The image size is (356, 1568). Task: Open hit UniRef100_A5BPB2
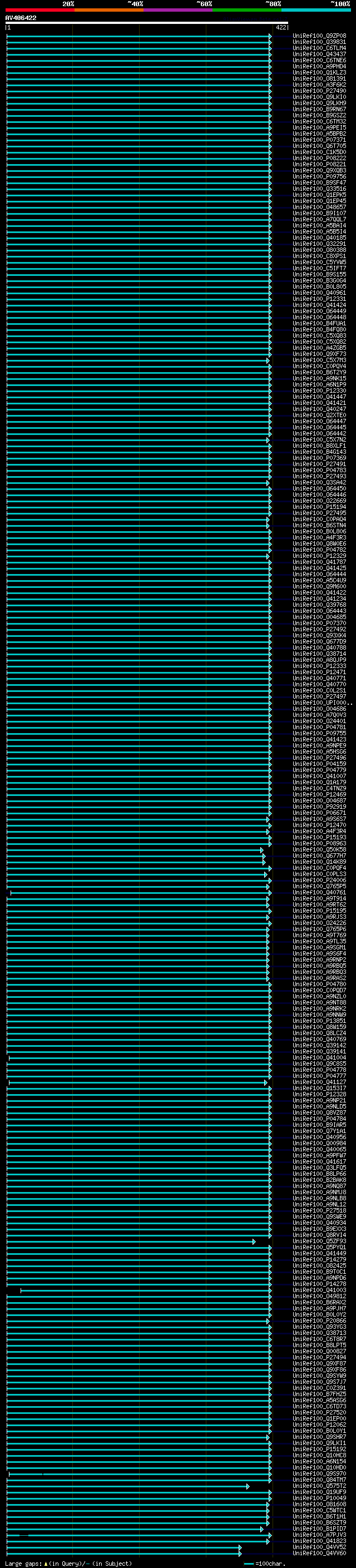pyautogui.click(x=319, y=134)
